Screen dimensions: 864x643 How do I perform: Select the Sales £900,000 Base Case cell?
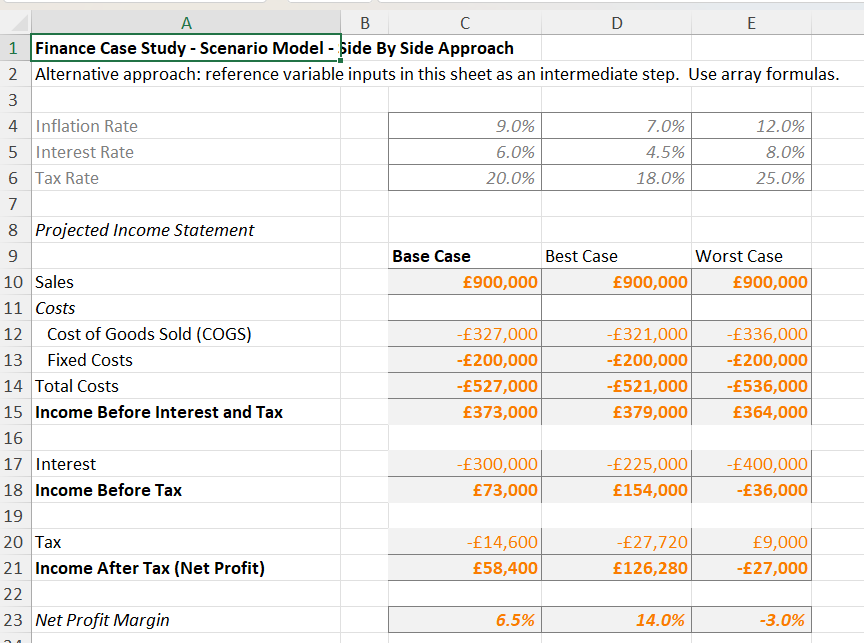pos(464,282)
